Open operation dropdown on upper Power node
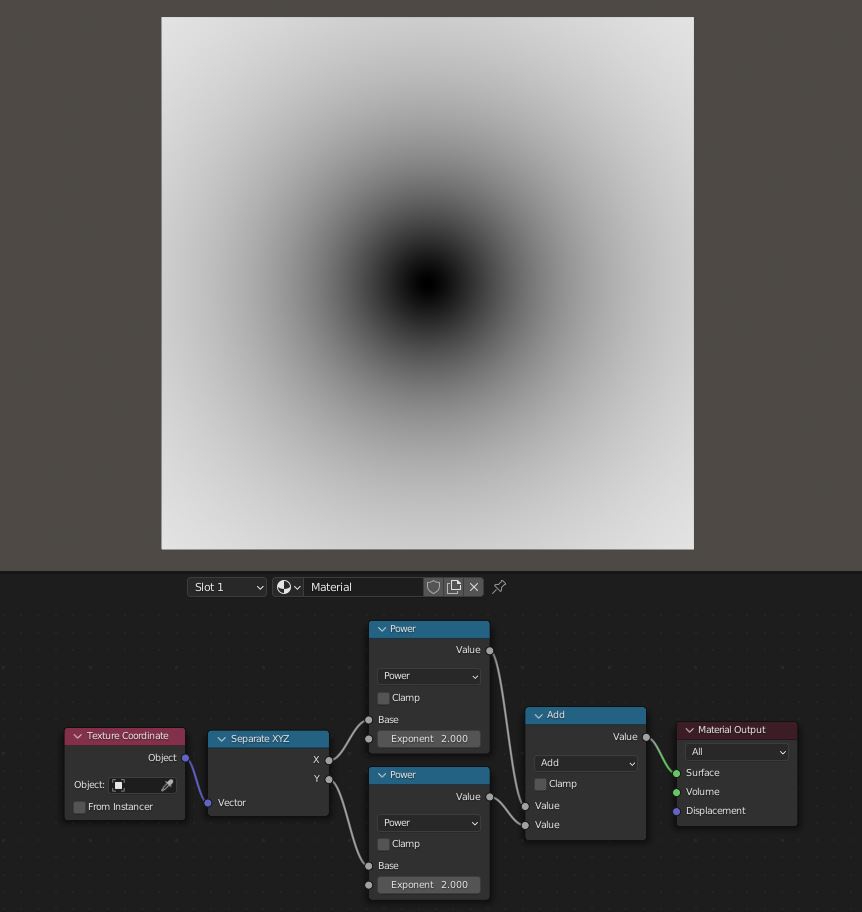This screenshot has height=912, width=862. tap(429, 676)
